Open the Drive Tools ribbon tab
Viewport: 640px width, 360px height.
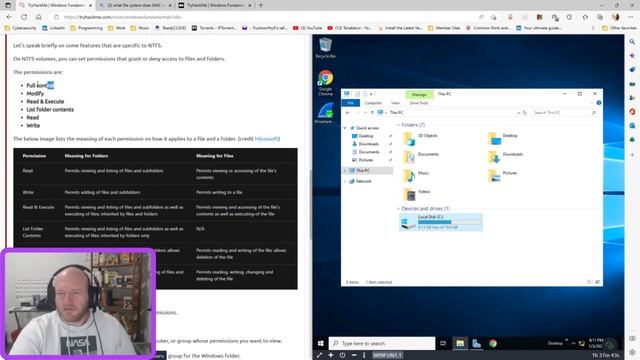pos(419,103)
